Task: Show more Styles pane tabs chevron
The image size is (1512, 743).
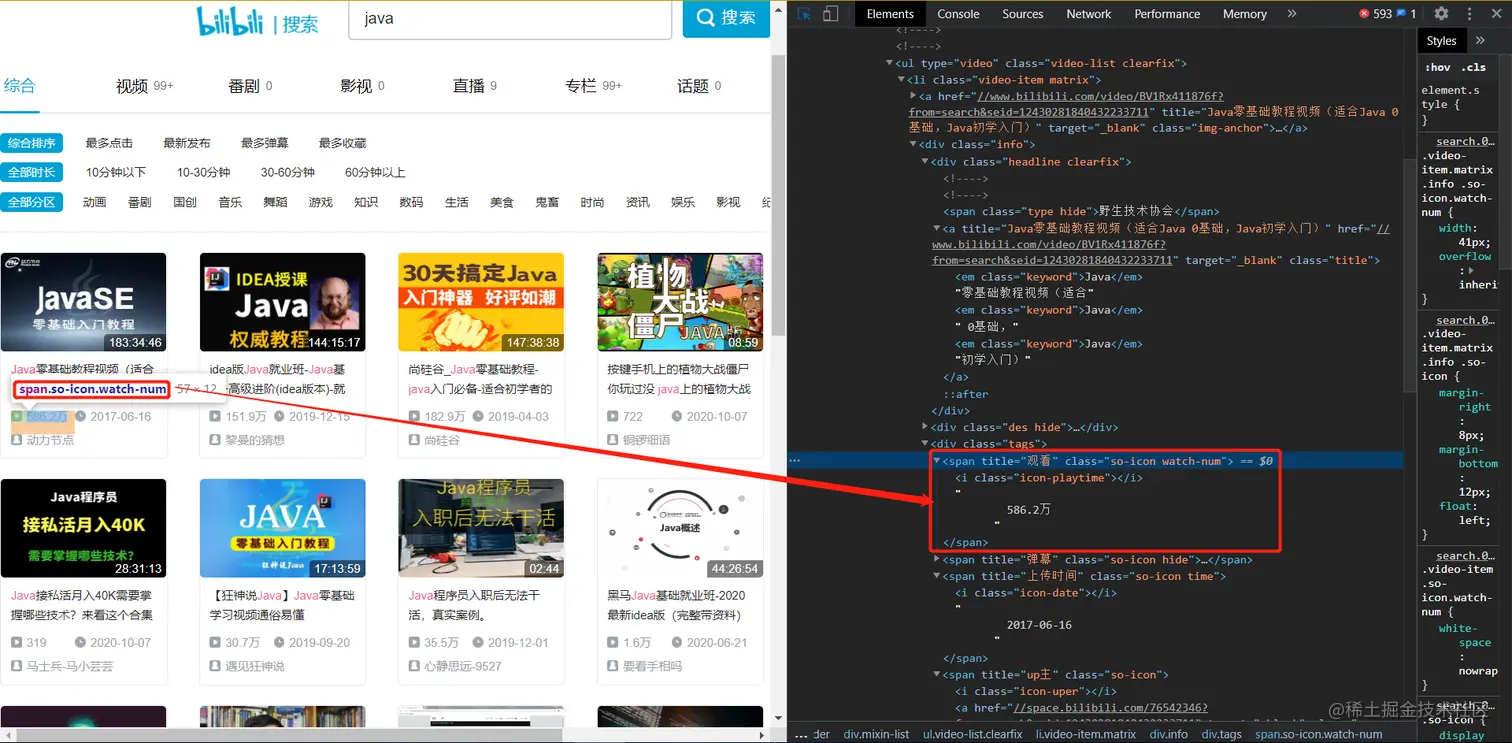Action: click(x=1480, y=41)
